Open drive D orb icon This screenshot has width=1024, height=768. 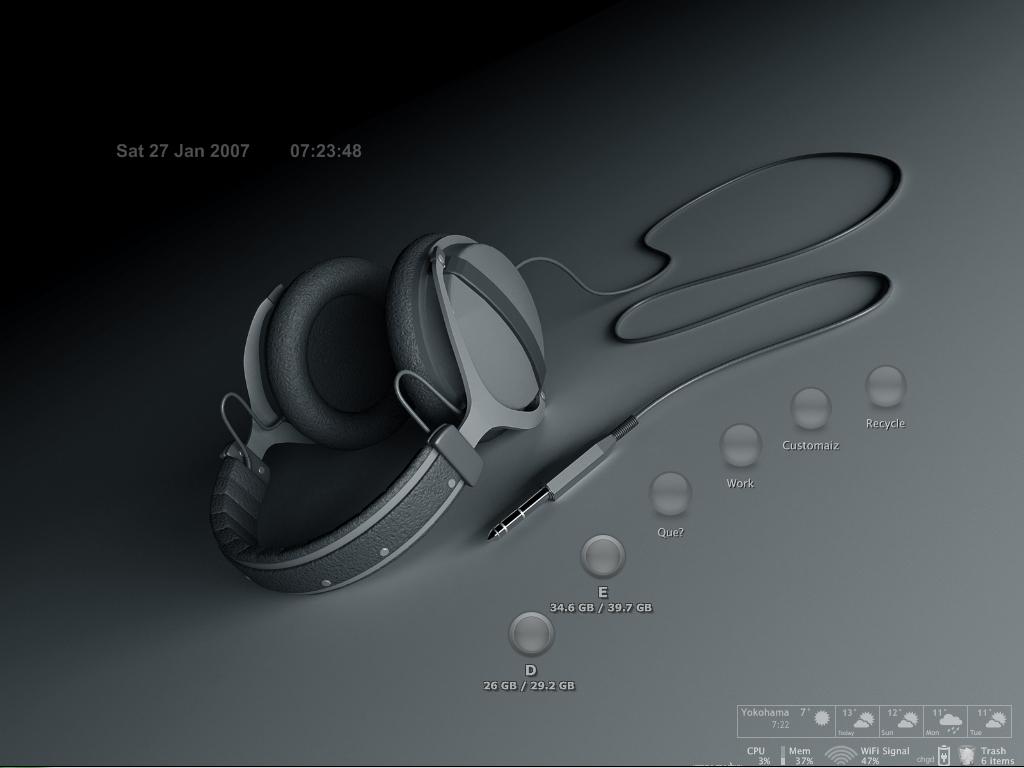531,633
